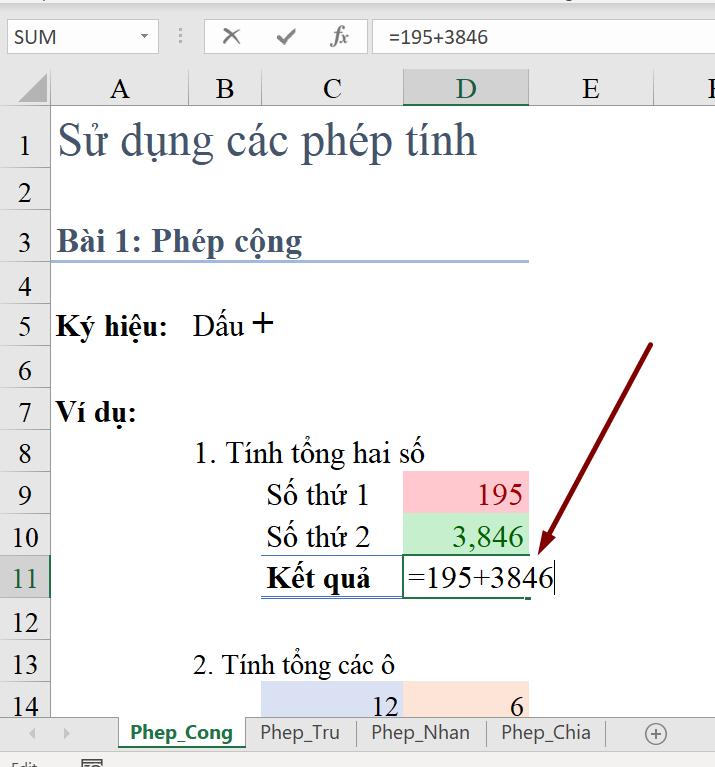Select column A header
Screen dimensions: 715x767
(119, 88)
